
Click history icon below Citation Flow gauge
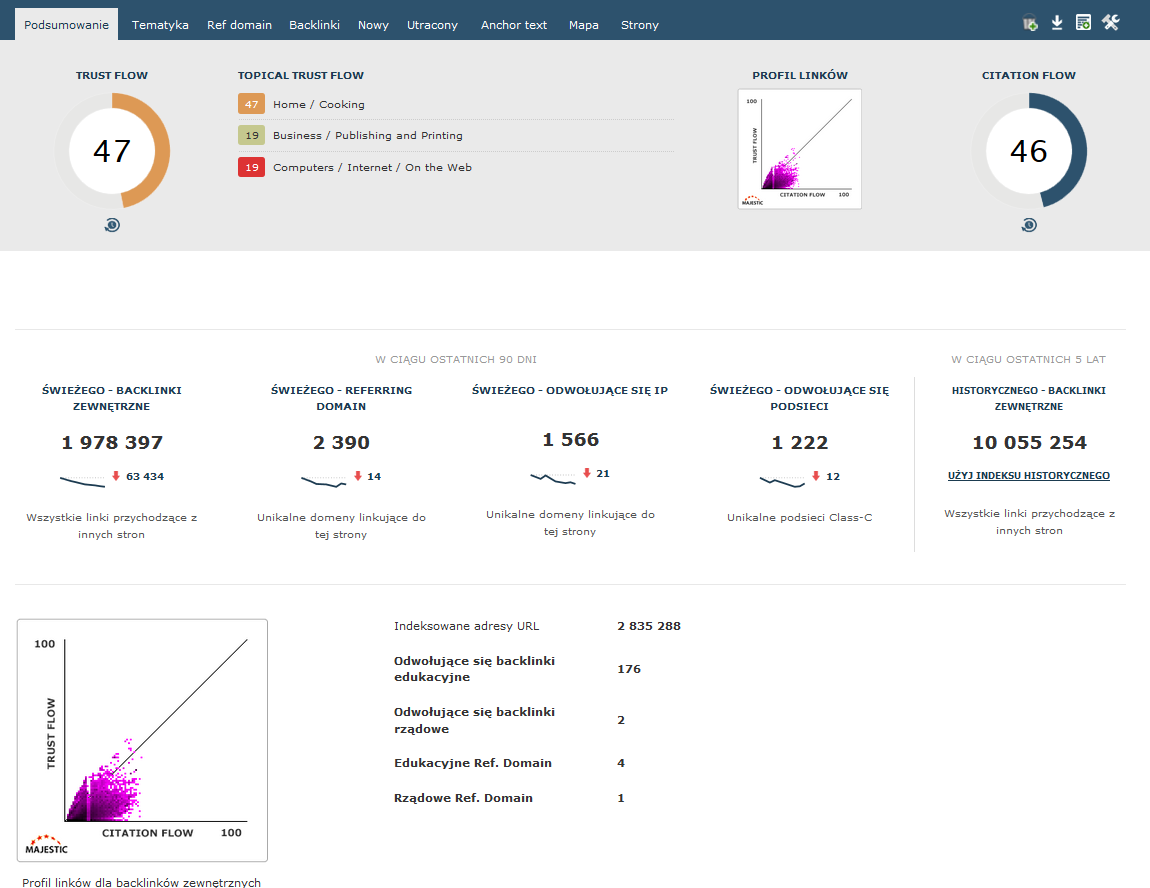(1029, 225)
